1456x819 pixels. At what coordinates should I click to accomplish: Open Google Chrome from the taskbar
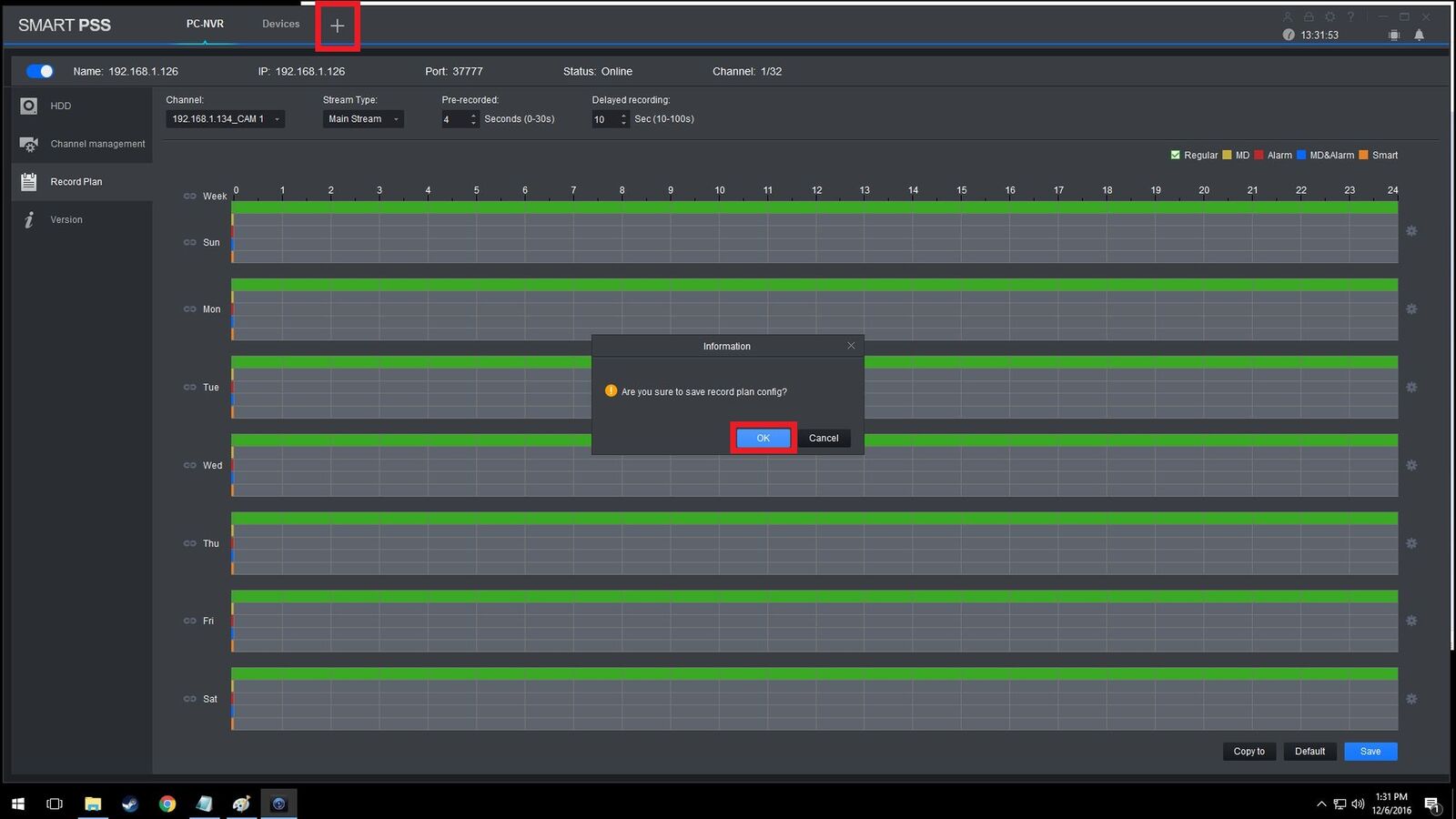click(x=167, y=804)
